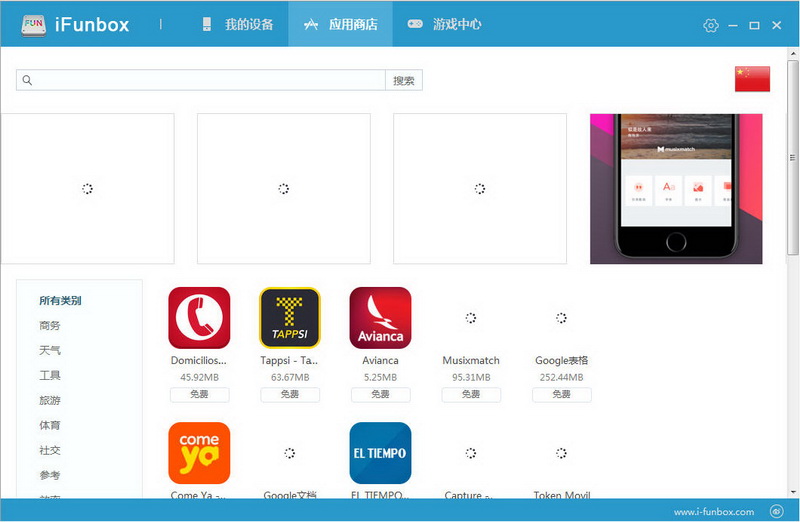This screenshot has height=522, width=800.
Task: Click the loading icon above Capture
Action: tap(470, 453)
